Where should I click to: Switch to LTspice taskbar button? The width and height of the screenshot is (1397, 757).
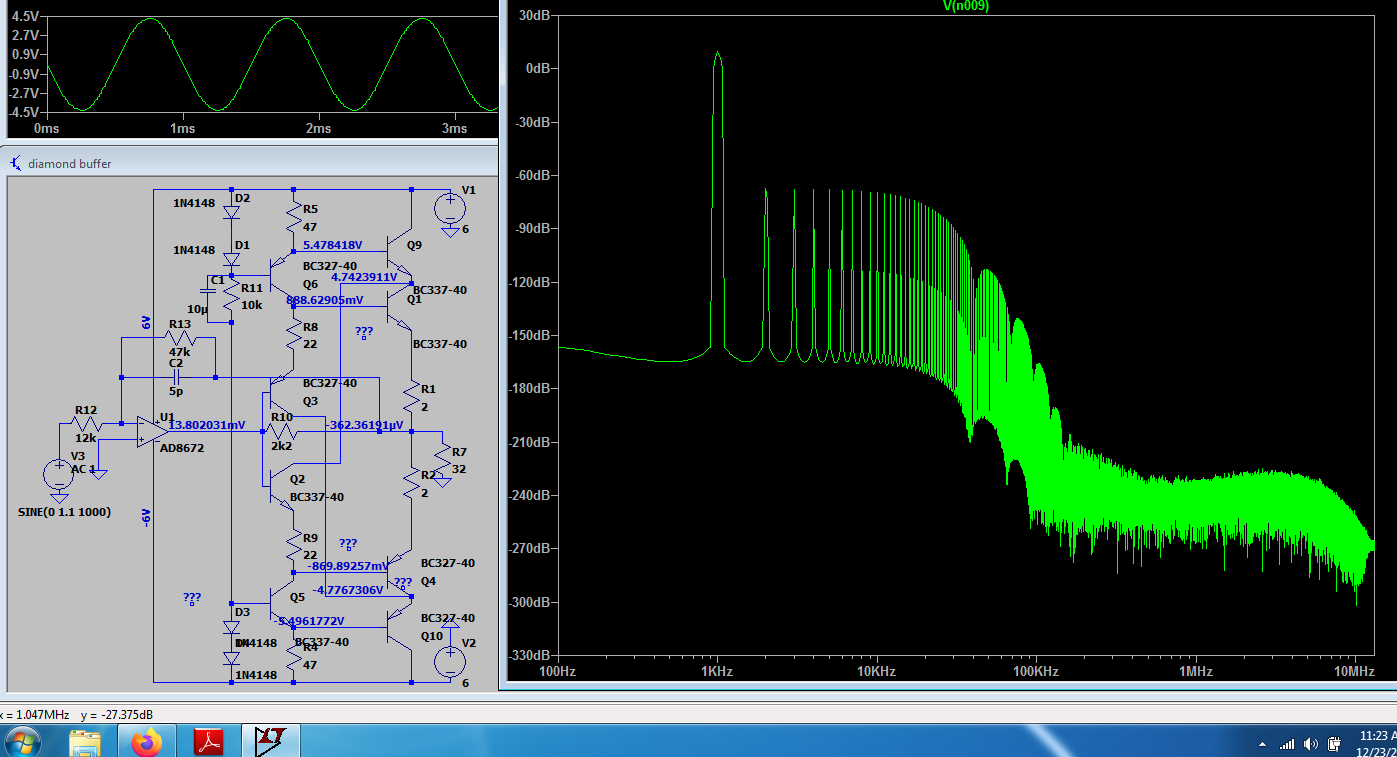[x=270, y=741]
